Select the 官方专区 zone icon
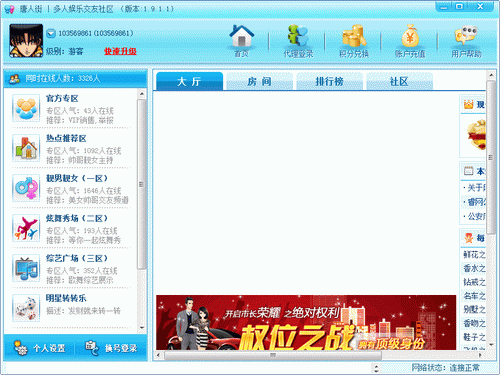This screenshot has height=375, width=500. tap(26, 108)
